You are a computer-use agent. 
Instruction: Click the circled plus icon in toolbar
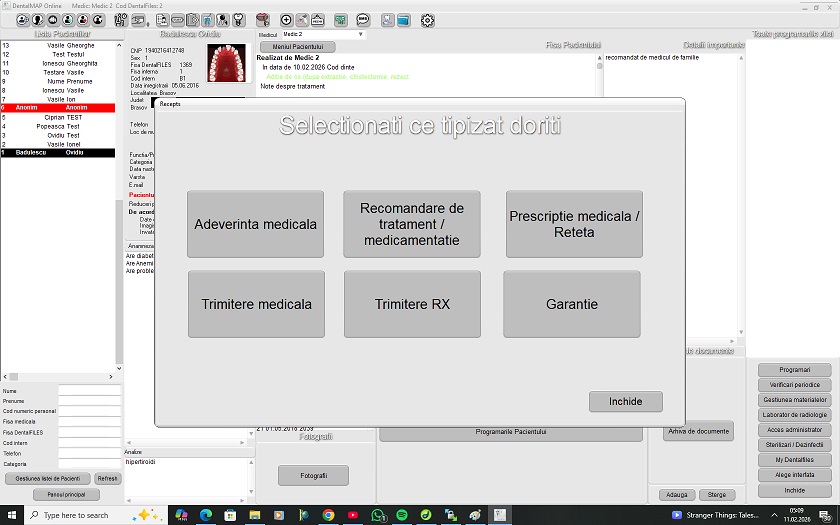coord(286,20)
